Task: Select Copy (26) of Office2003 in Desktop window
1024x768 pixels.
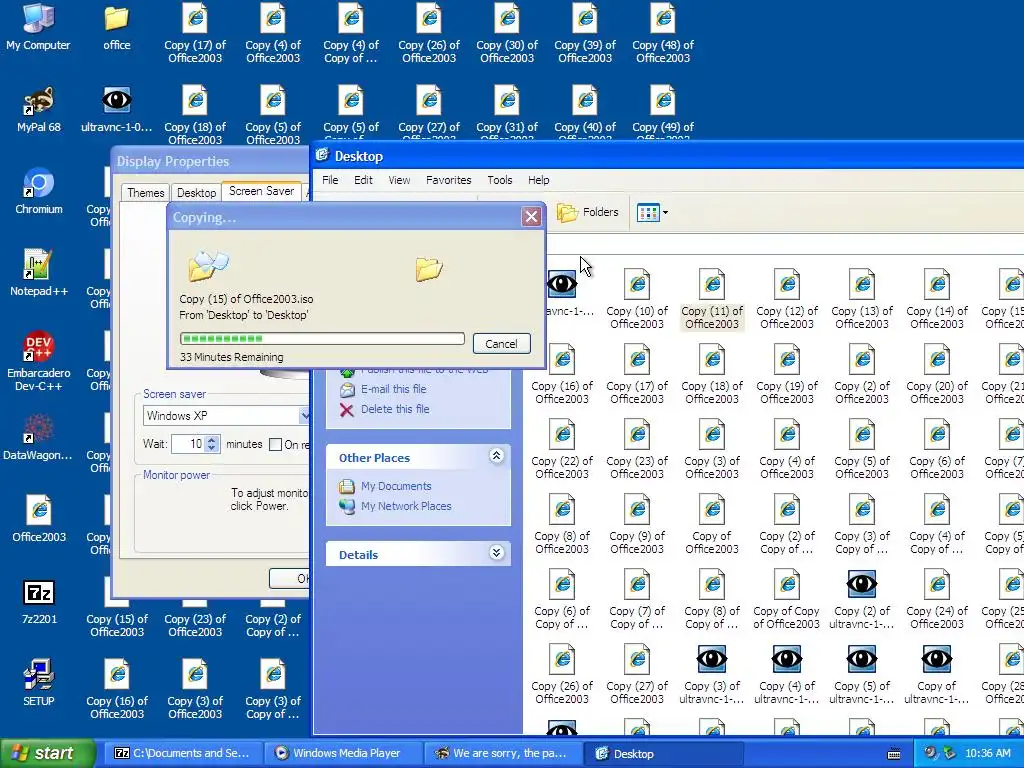Action: 562,675
